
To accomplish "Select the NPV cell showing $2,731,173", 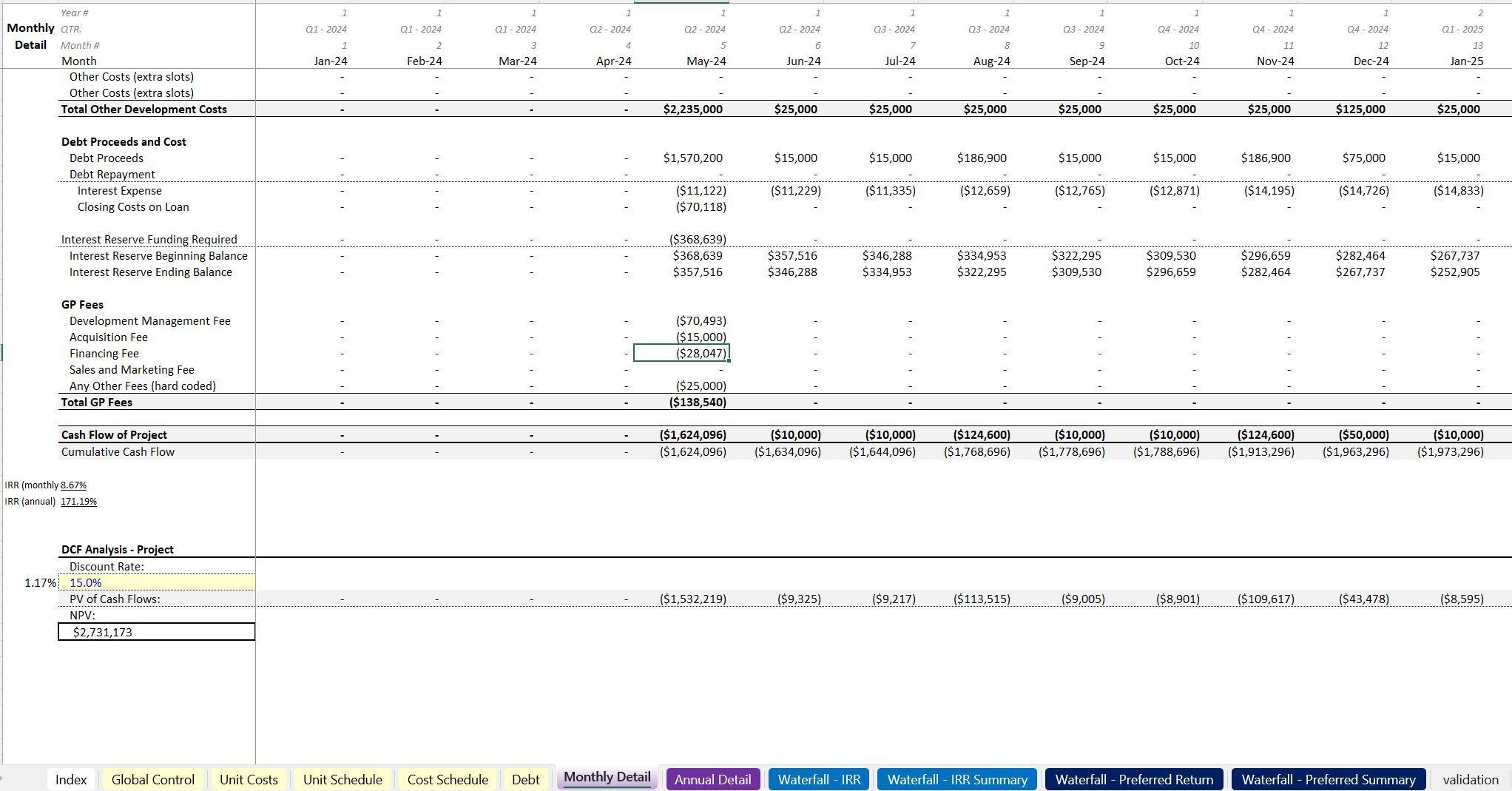I will point(157,632).
